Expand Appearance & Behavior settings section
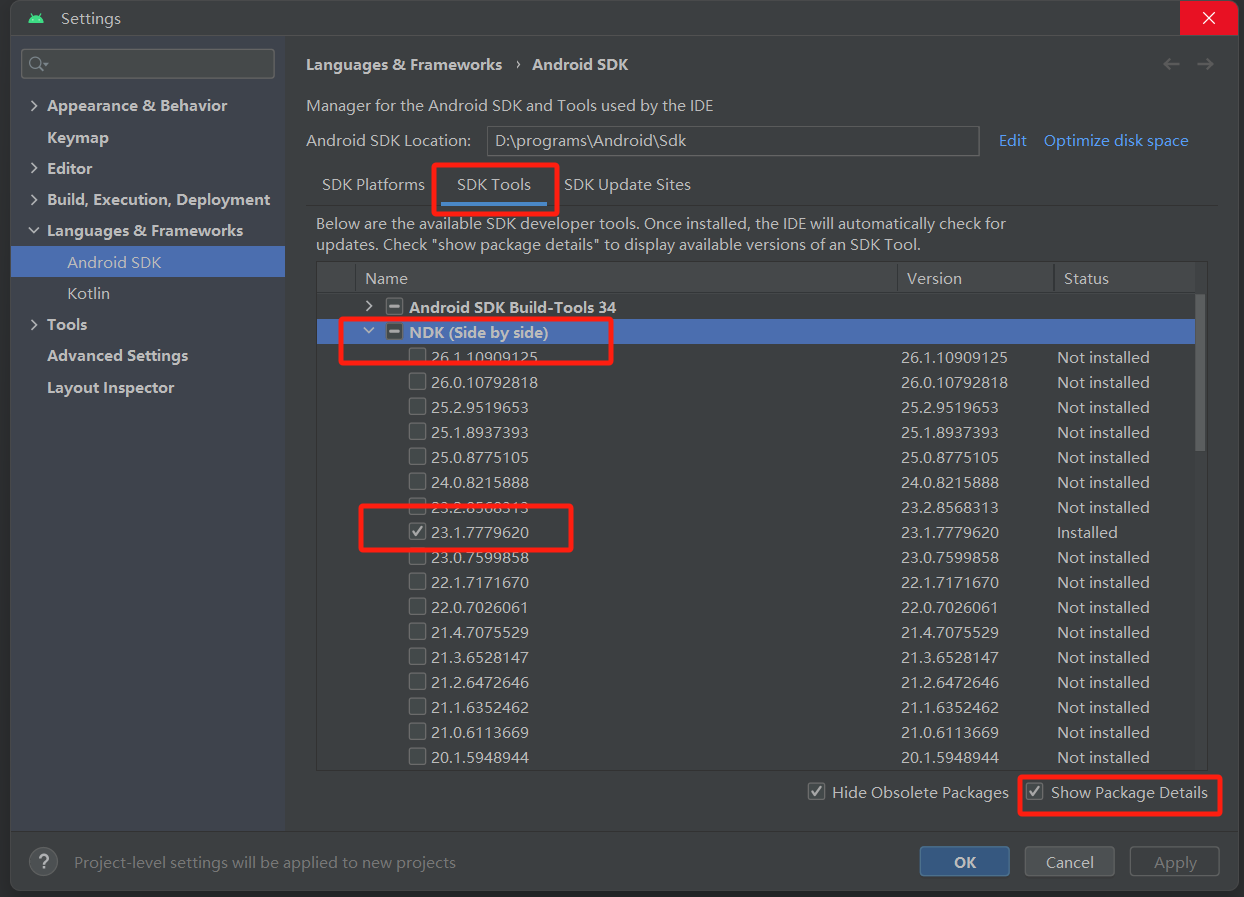 click(34, 106)
